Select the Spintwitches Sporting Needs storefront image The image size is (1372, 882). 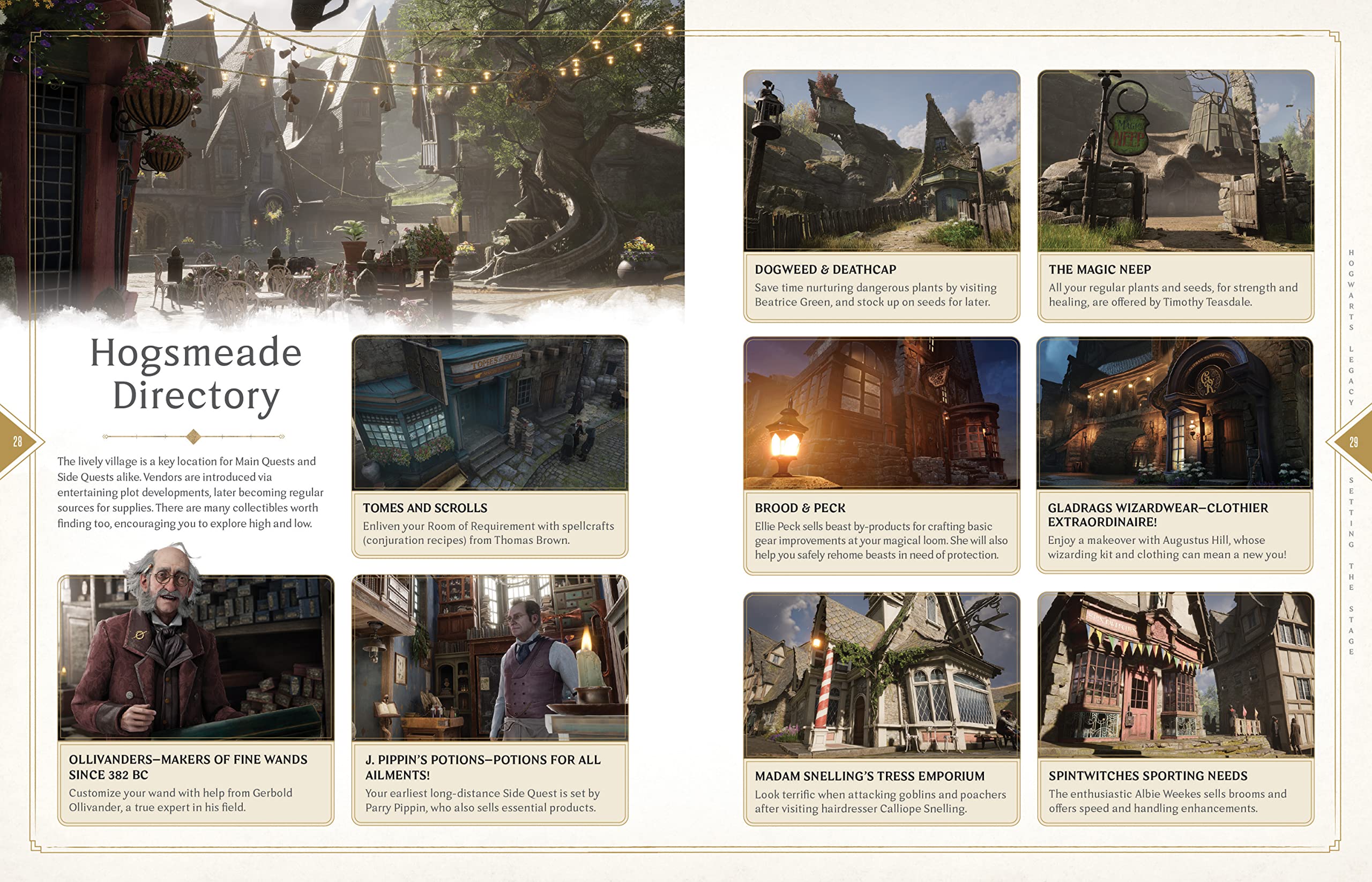tap(1175, 675)
